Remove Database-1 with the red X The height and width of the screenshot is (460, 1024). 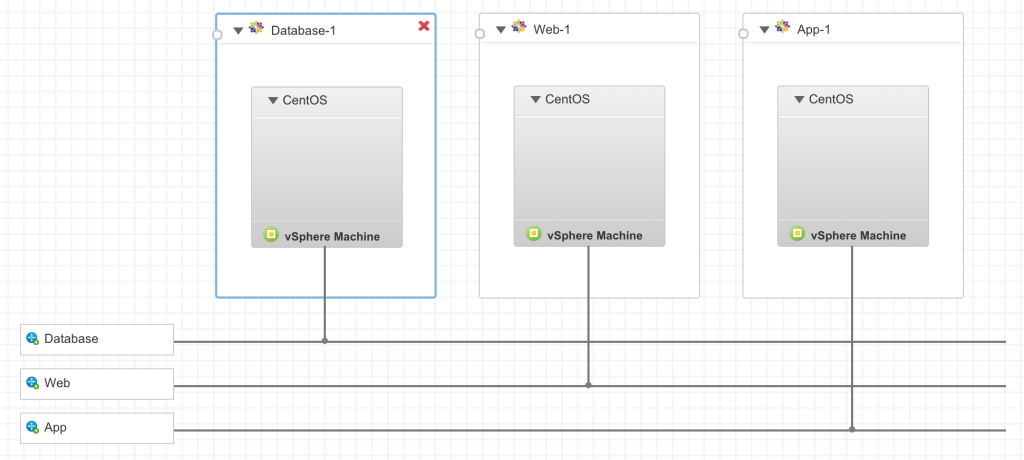click(424, 26)
